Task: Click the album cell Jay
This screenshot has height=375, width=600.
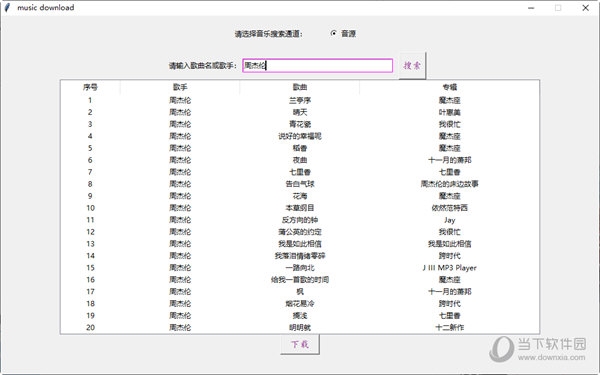Action: (450, 220)
